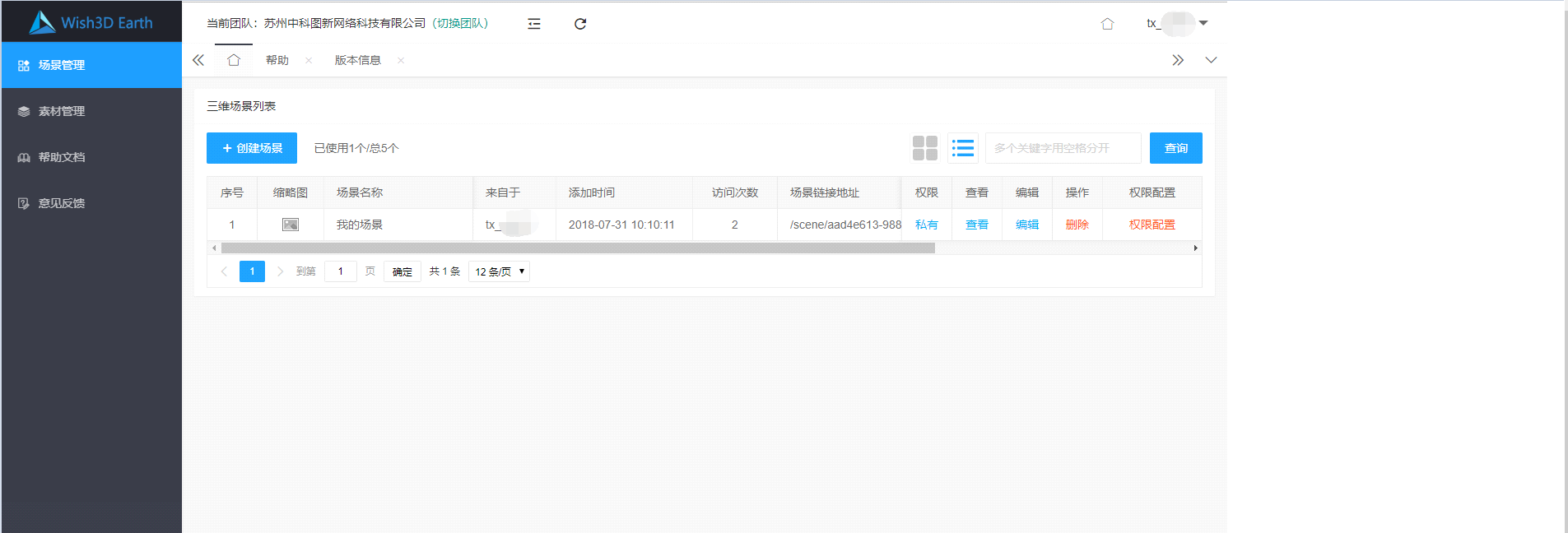Close the 帮助 tab
The image size is (1568, 533).
coord(309,61)
